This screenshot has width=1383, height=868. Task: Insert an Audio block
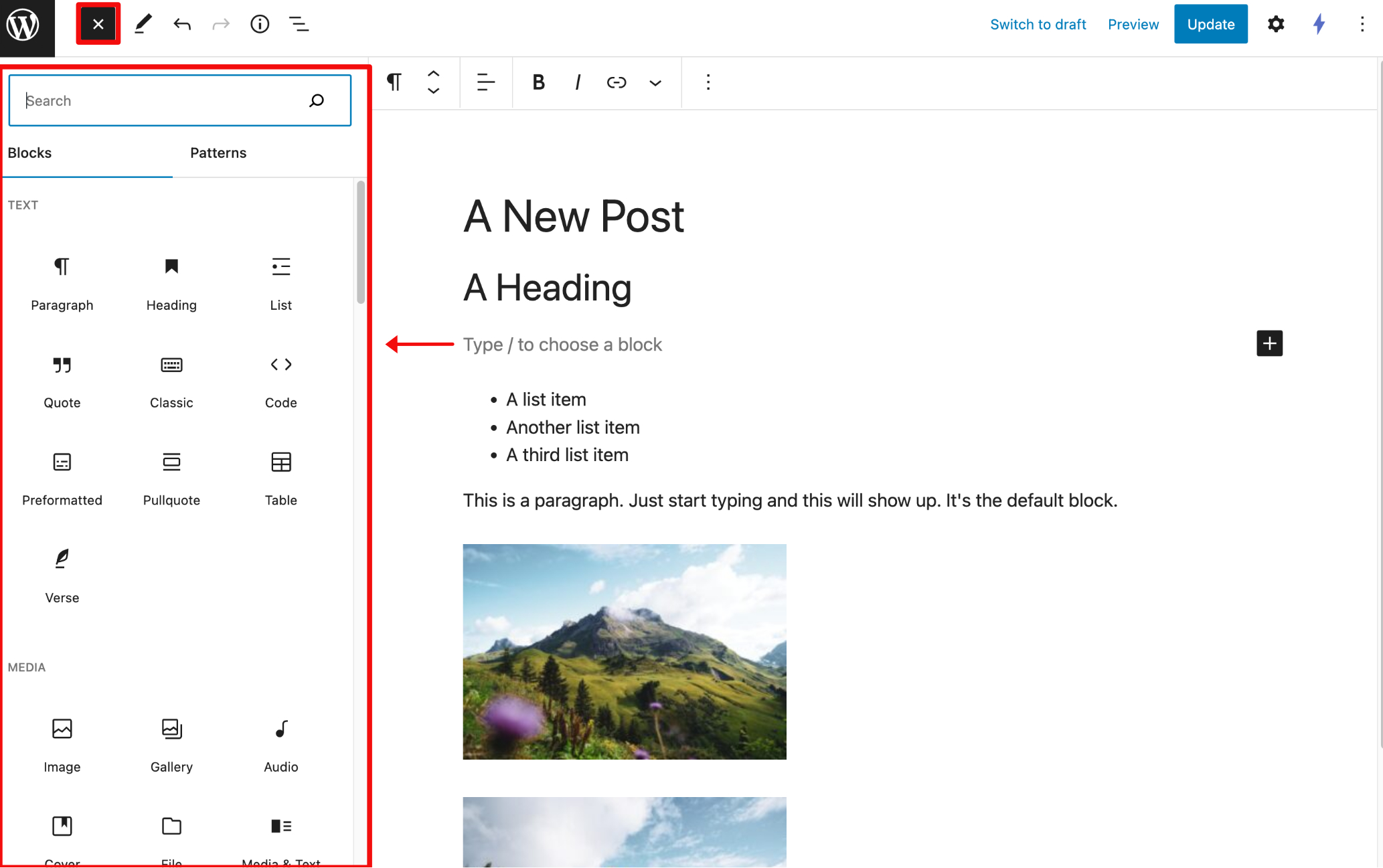point(281,746)
